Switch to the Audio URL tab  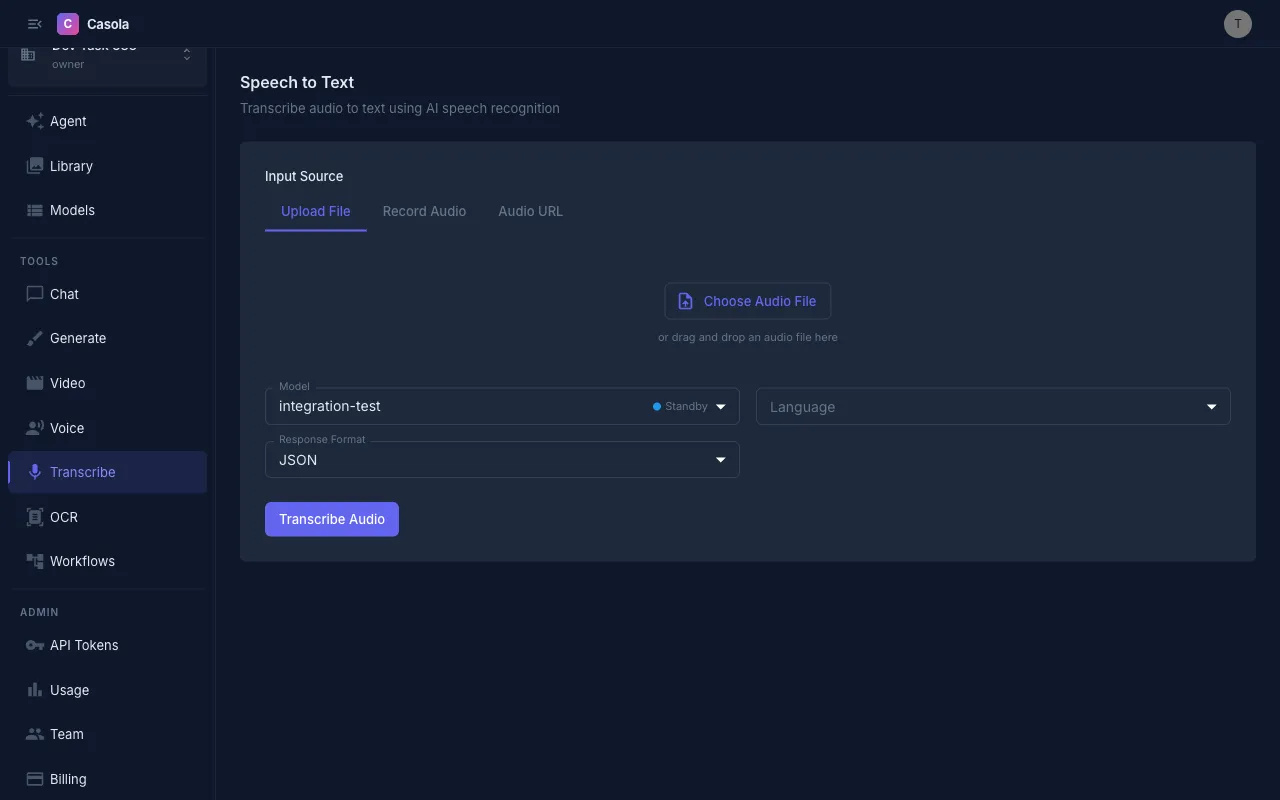[x=530, y=211]
